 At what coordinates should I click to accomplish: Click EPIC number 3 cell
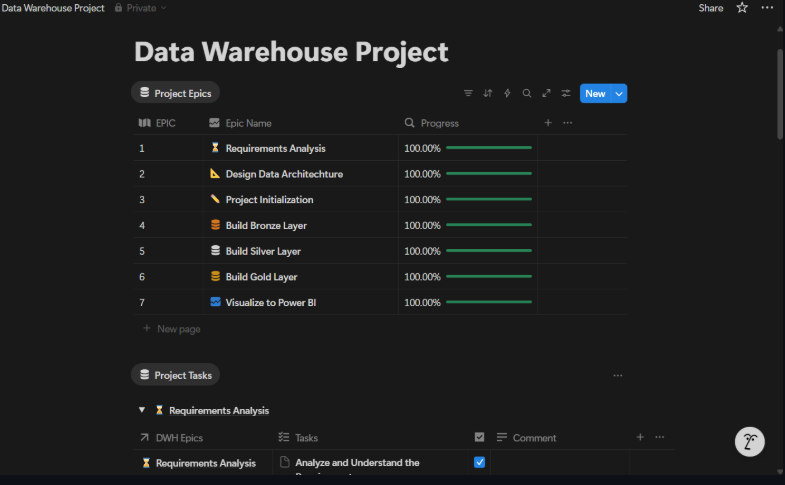(169, 200)
